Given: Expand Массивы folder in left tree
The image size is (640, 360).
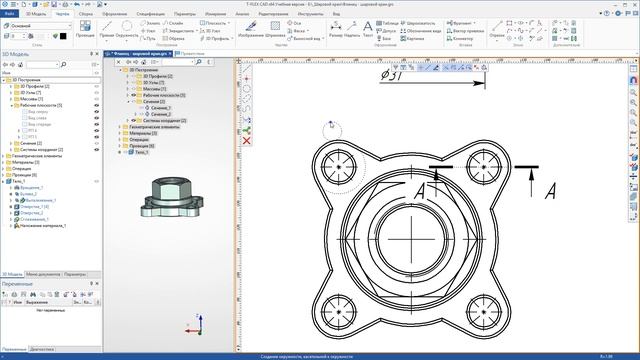Looking at the screenshot, I should (x=11, y=99).
